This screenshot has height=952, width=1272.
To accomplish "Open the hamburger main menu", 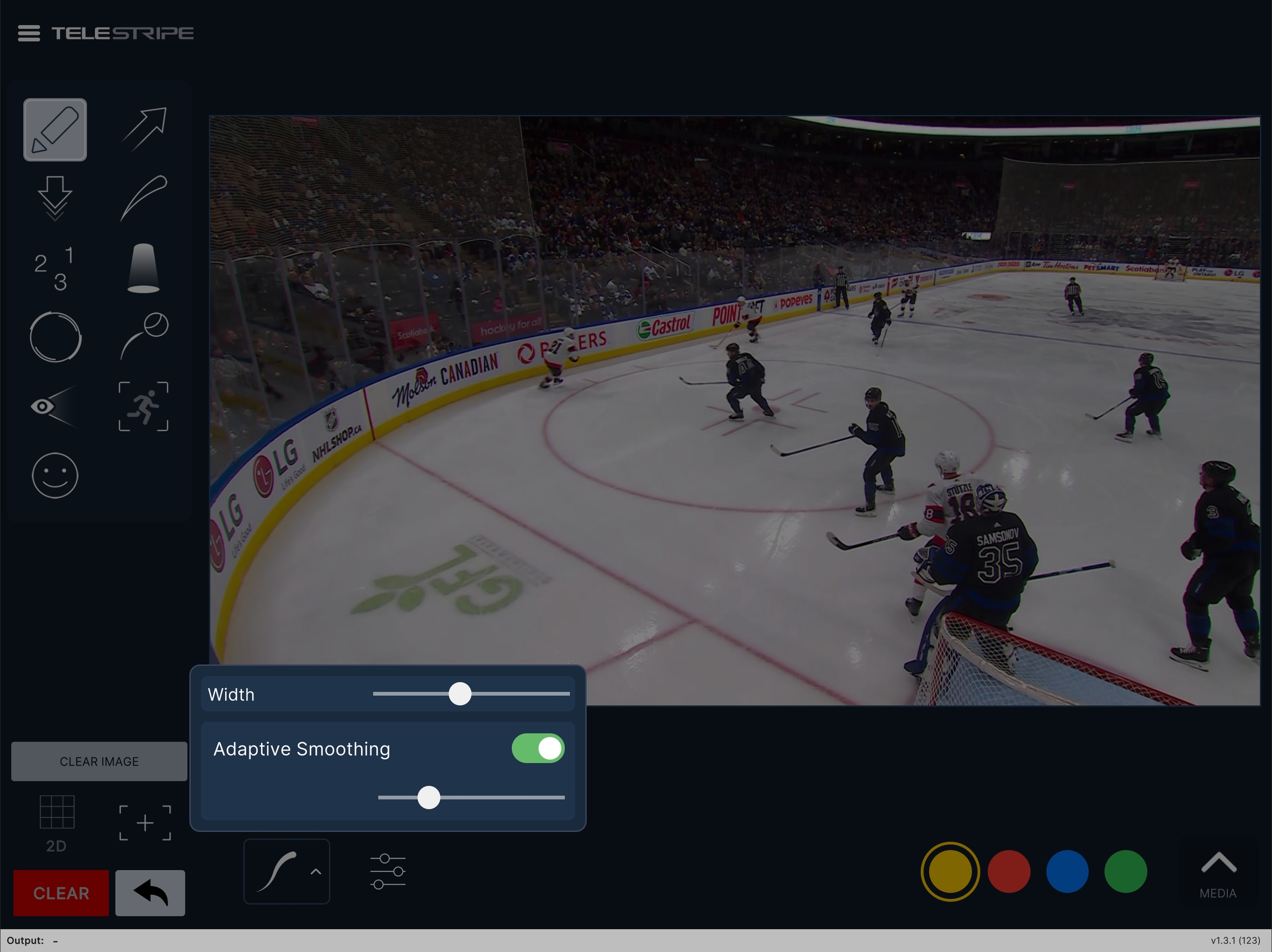I will coord(29,33).
